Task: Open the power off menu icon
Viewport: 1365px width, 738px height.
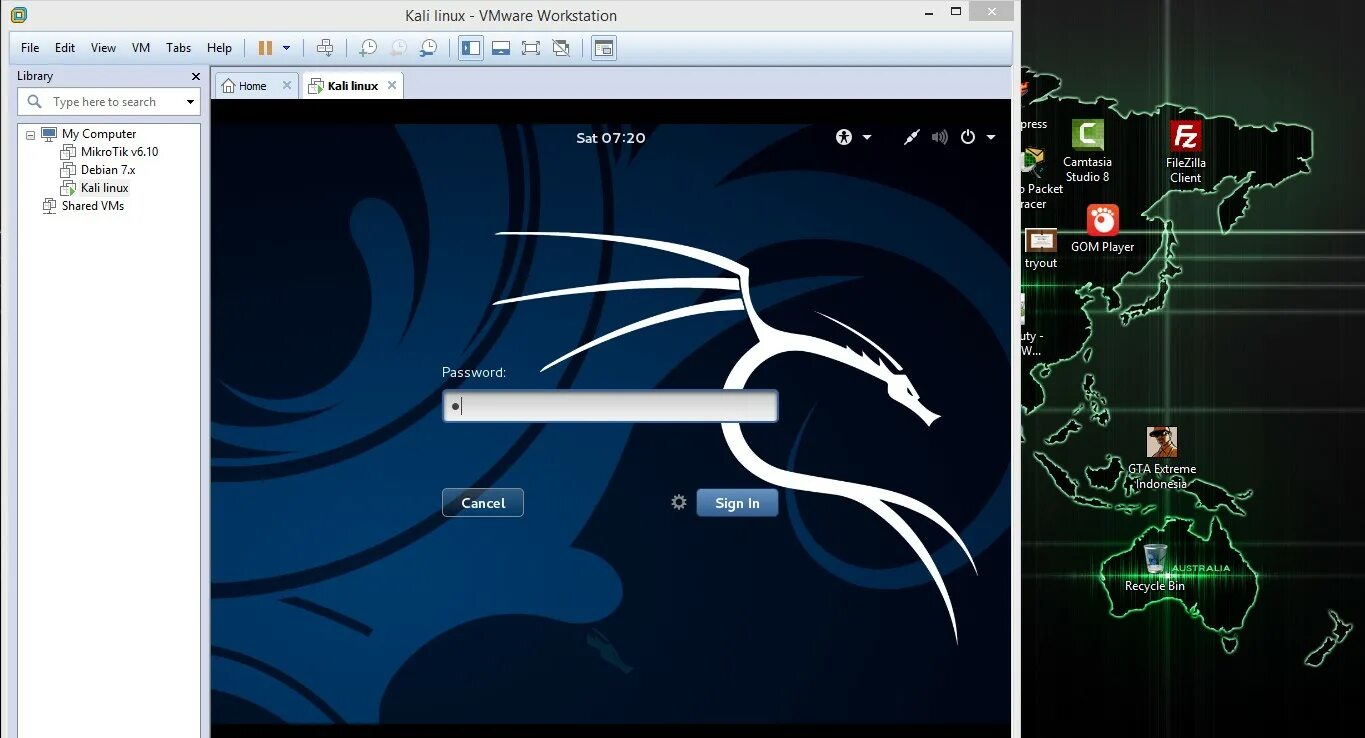Action: tap(968, 137)
